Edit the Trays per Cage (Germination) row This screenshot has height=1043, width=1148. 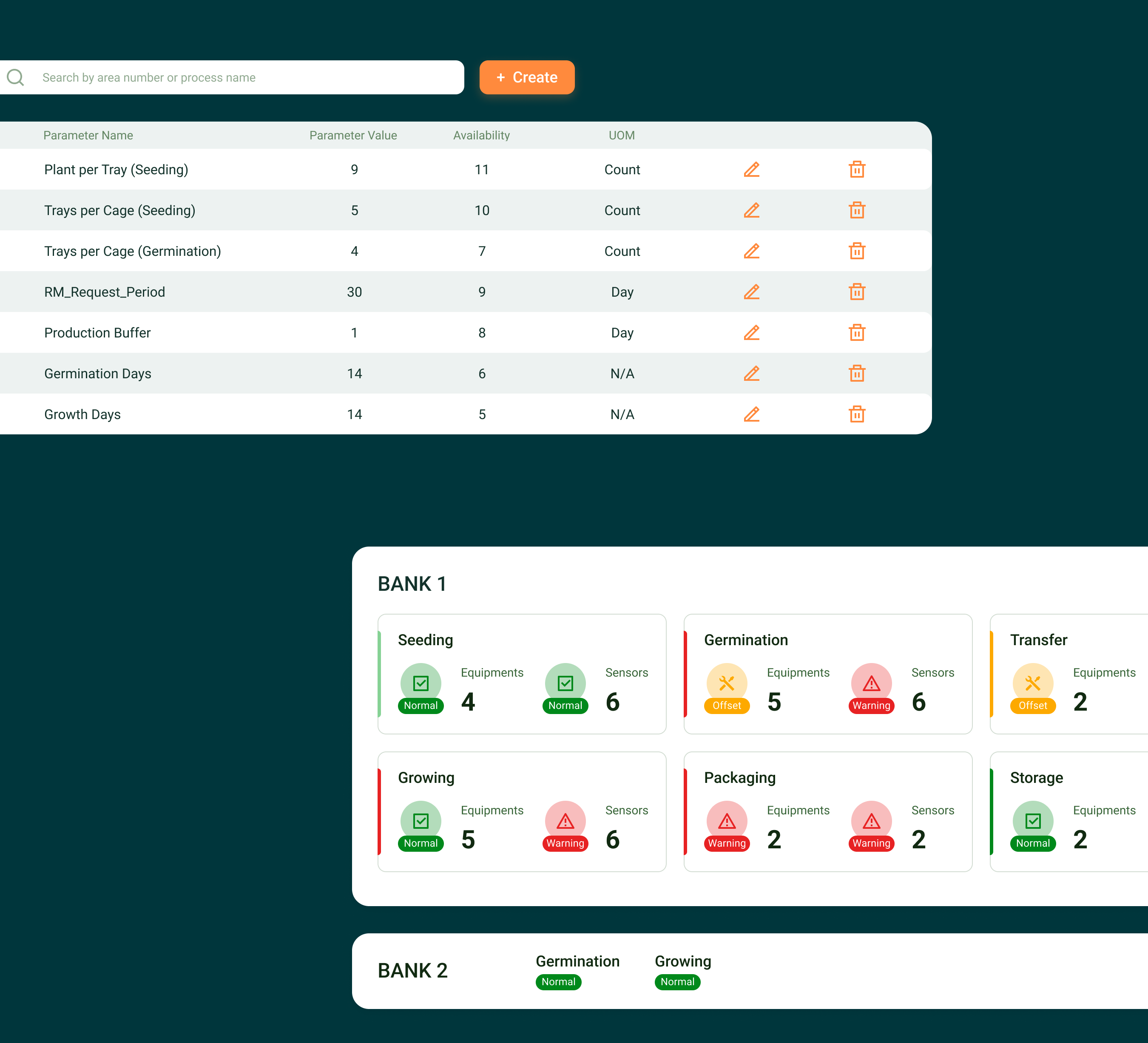752,251
